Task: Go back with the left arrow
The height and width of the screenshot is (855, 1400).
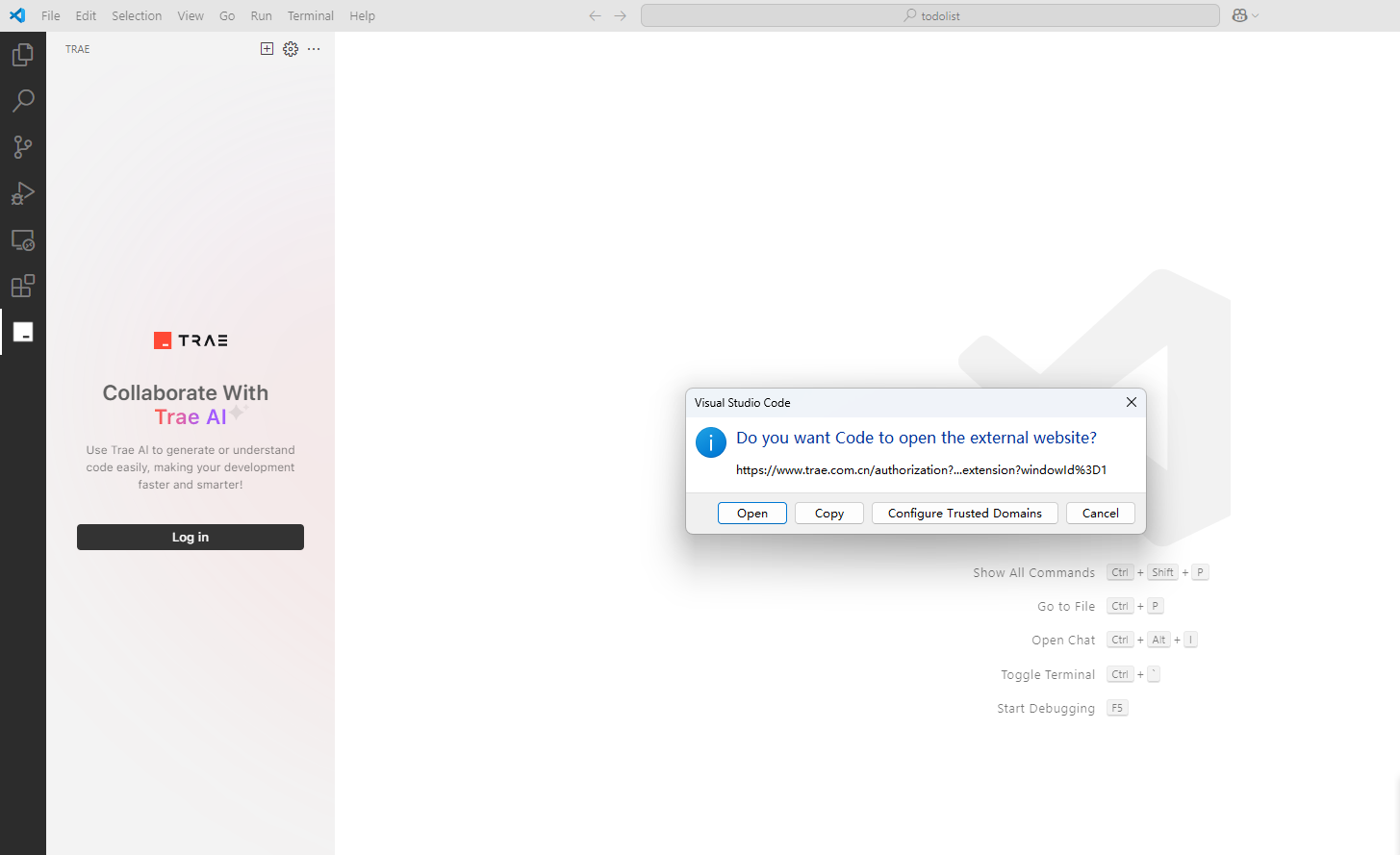Action: (595, 15)
